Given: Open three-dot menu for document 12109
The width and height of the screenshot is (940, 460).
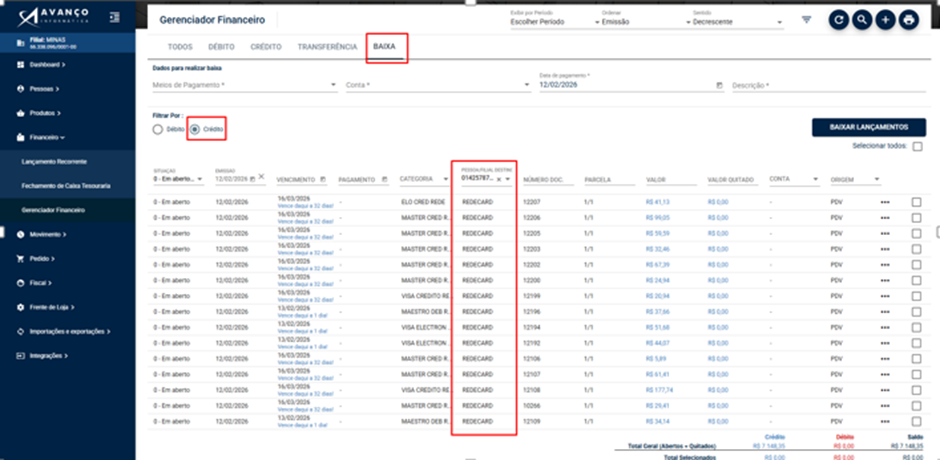Looking at the screenshot, I should [x=885, y=421].
